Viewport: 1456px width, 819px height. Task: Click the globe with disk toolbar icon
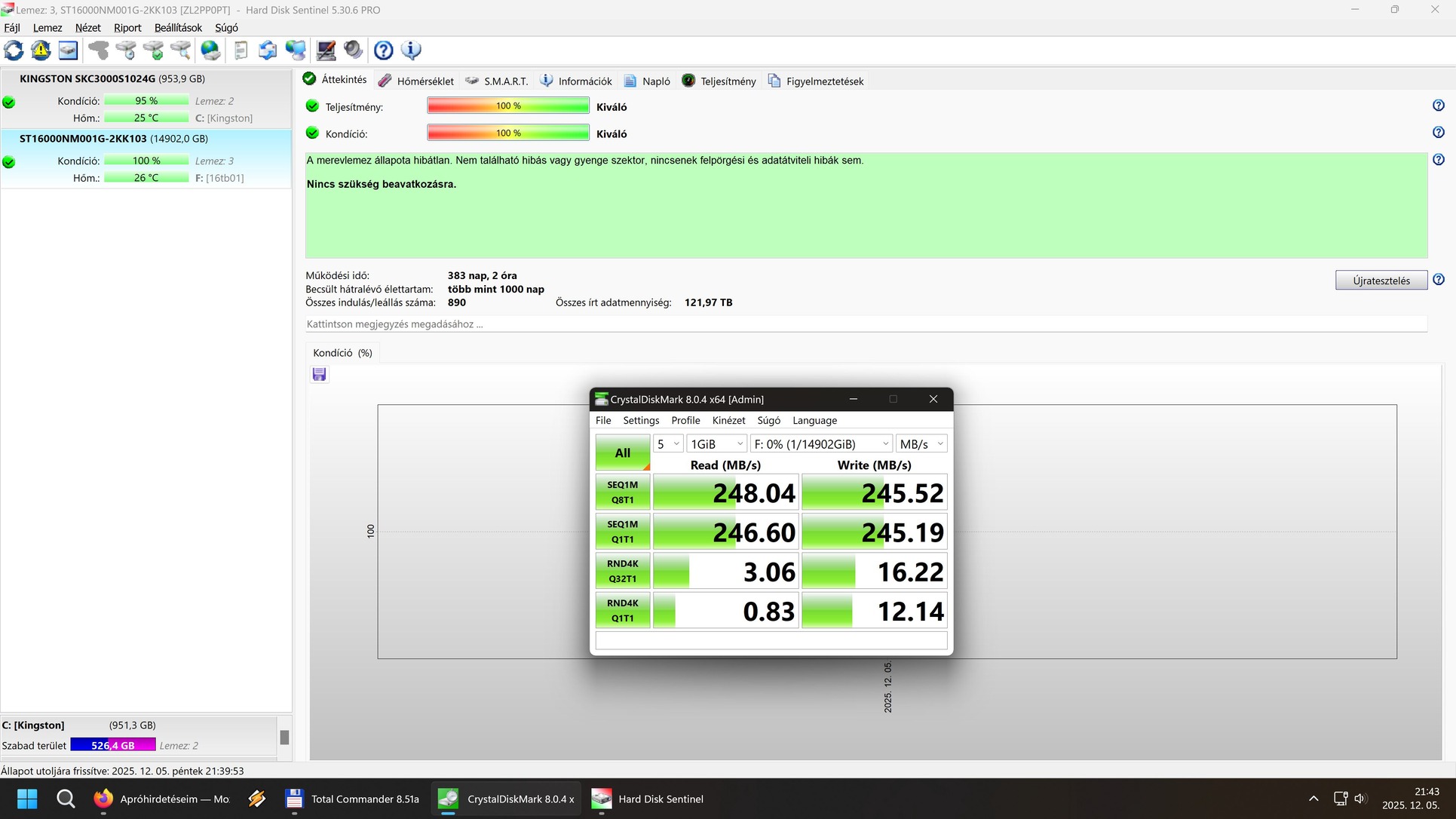tap(210, 51)
